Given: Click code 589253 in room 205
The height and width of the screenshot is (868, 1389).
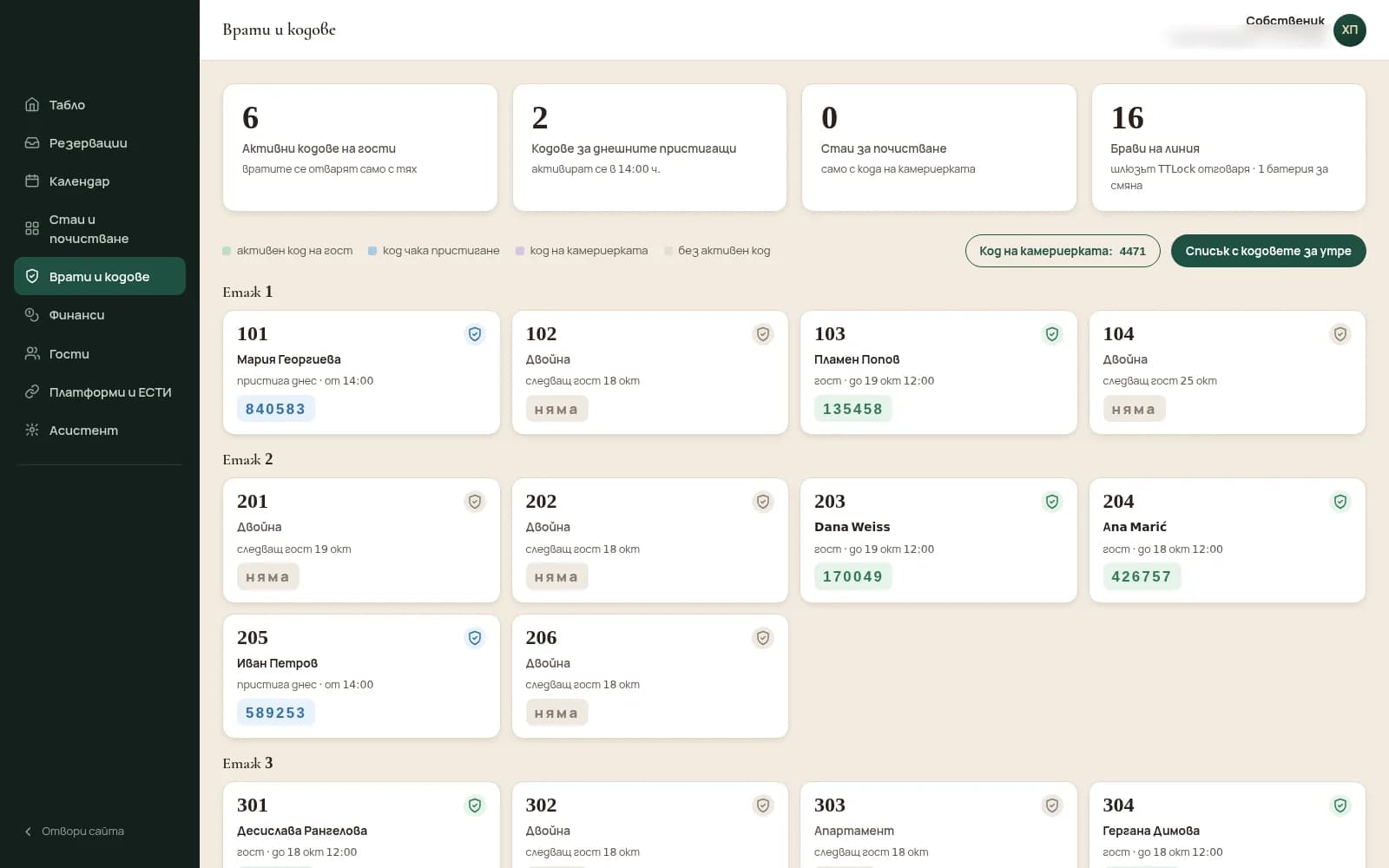Looking at the screenshot, I should pyautogui.click(x=276, y=713).
